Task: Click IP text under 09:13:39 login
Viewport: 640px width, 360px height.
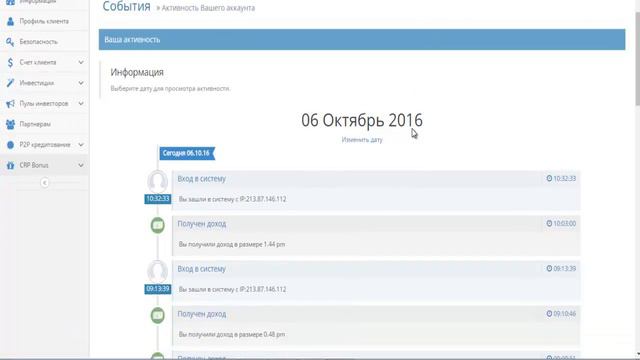Action: click(x=232, y=289)
